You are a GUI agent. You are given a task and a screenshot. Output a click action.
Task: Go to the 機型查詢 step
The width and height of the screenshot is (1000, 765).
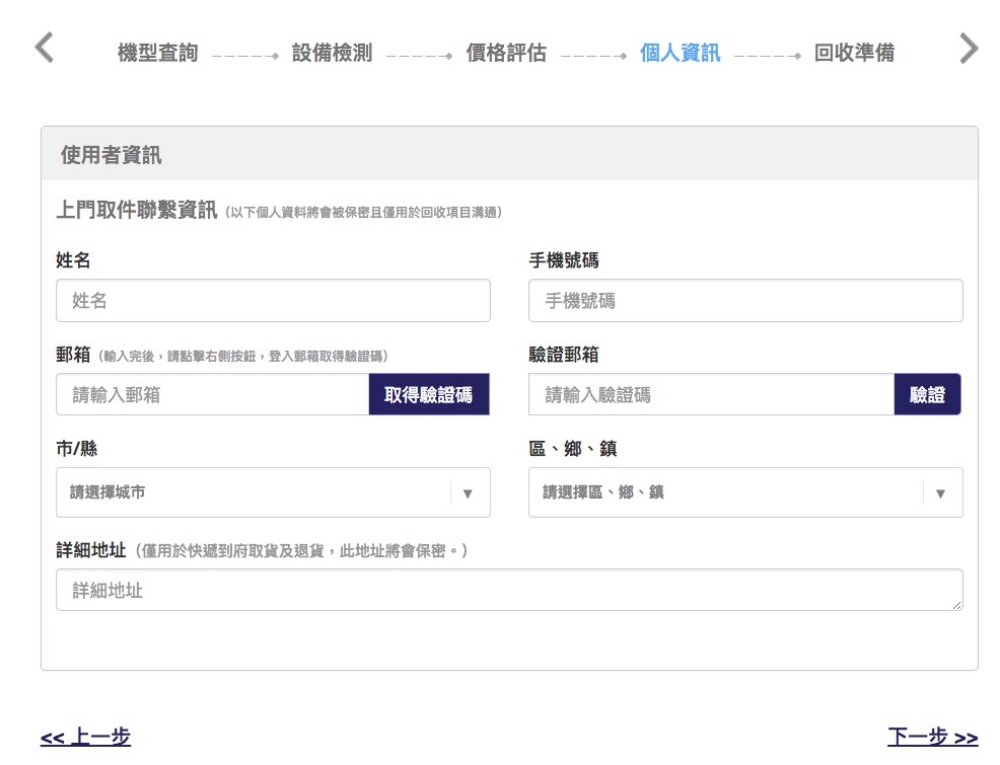158,54
